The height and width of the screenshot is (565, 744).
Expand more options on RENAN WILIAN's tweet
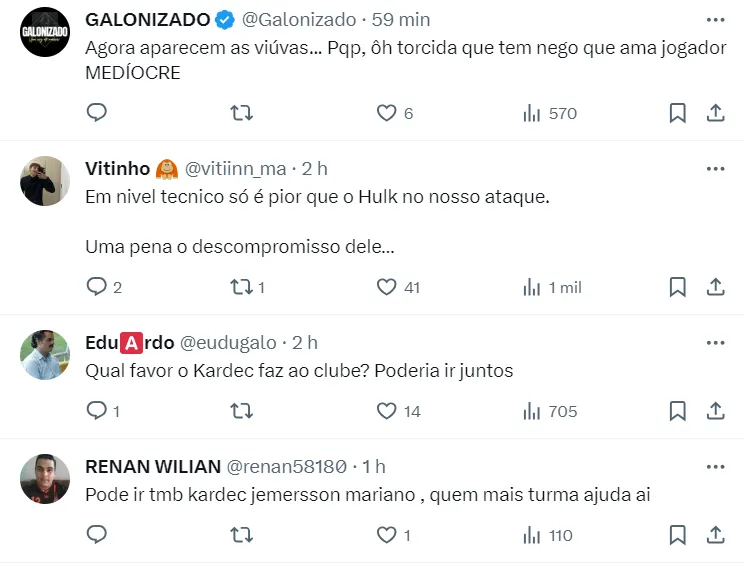coord(715,466)
